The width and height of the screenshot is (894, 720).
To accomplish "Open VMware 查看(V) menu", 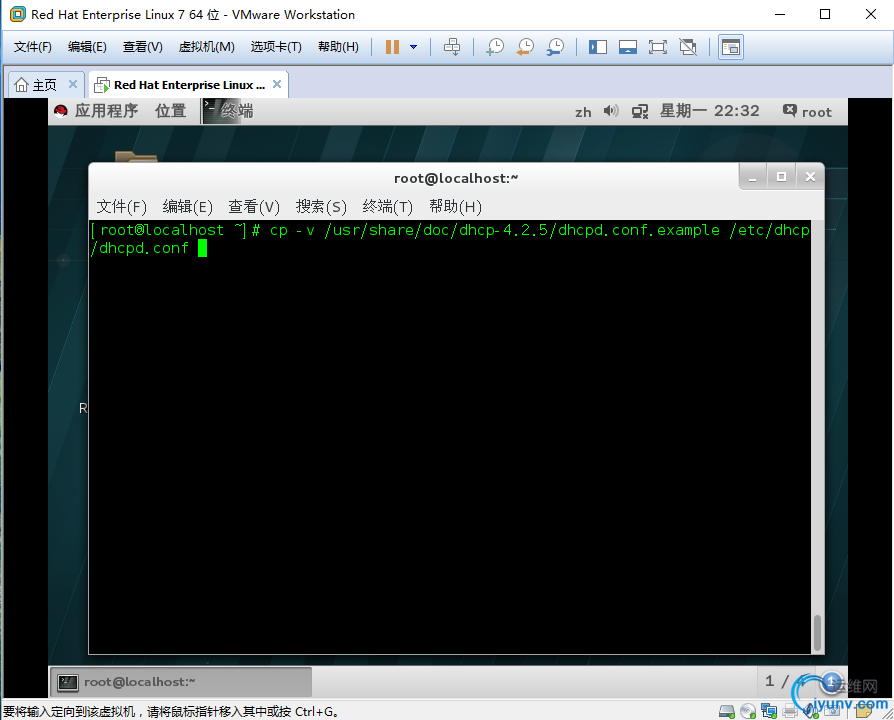I will [143, 47].
